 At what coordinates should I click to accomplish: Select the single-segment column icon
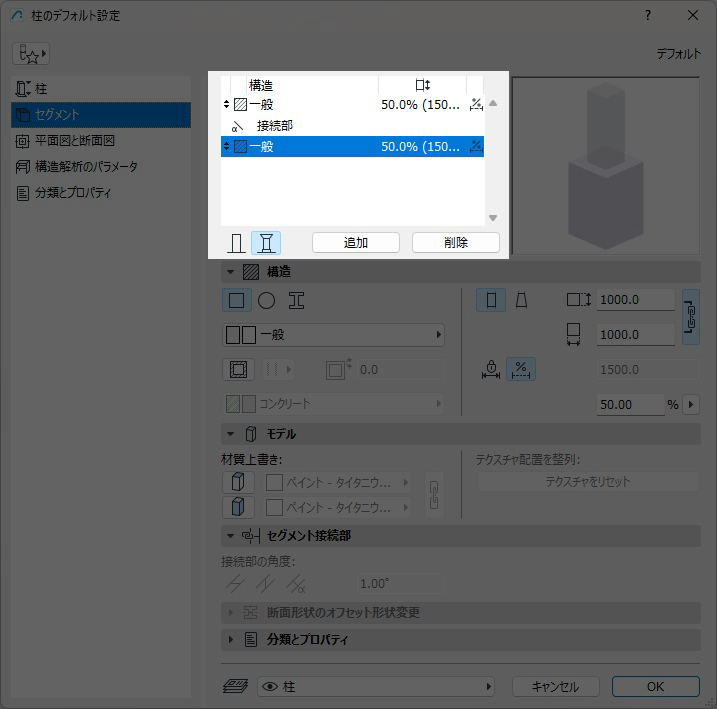click(236, 242)
